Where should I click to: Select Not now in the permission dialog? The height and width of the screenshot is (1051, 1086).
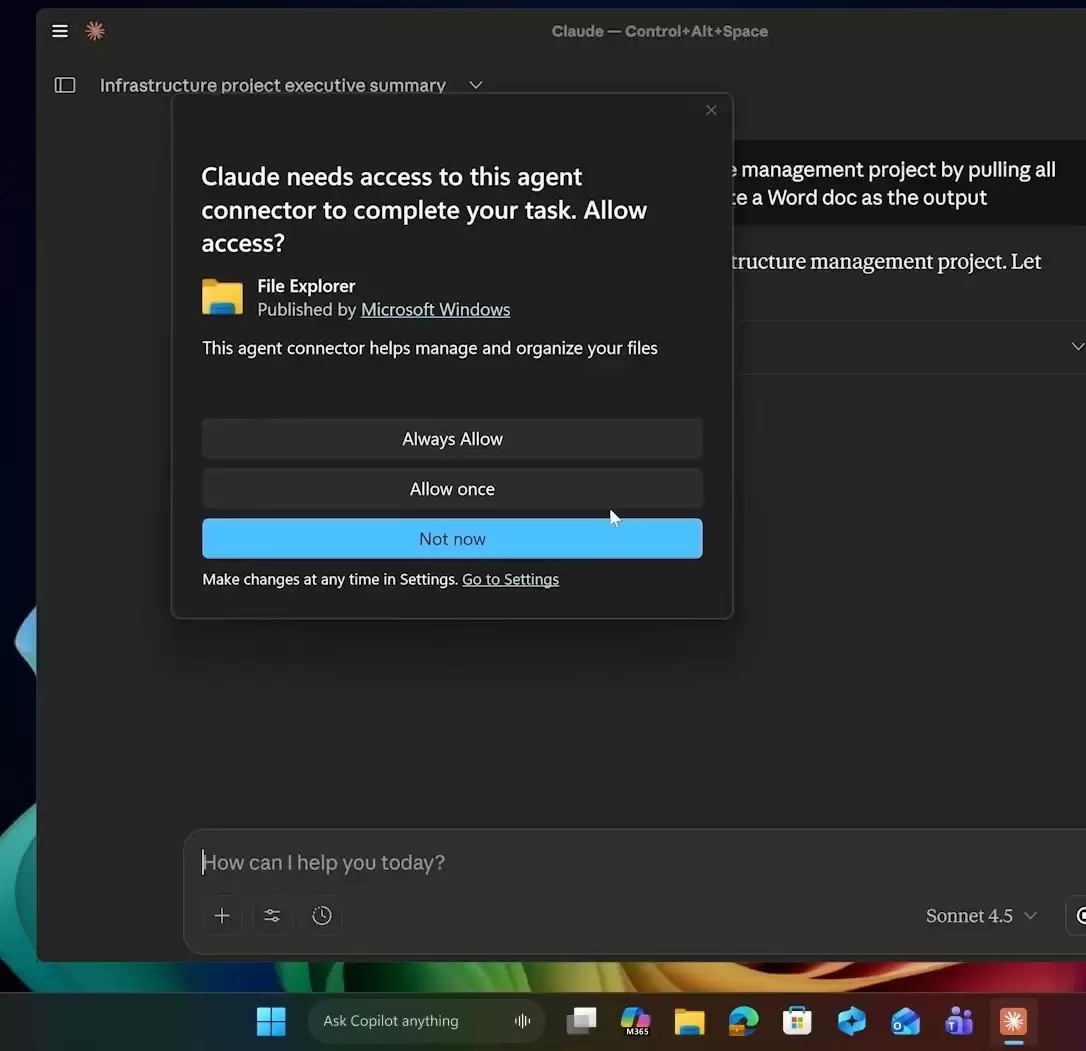[x=452, y=538]
